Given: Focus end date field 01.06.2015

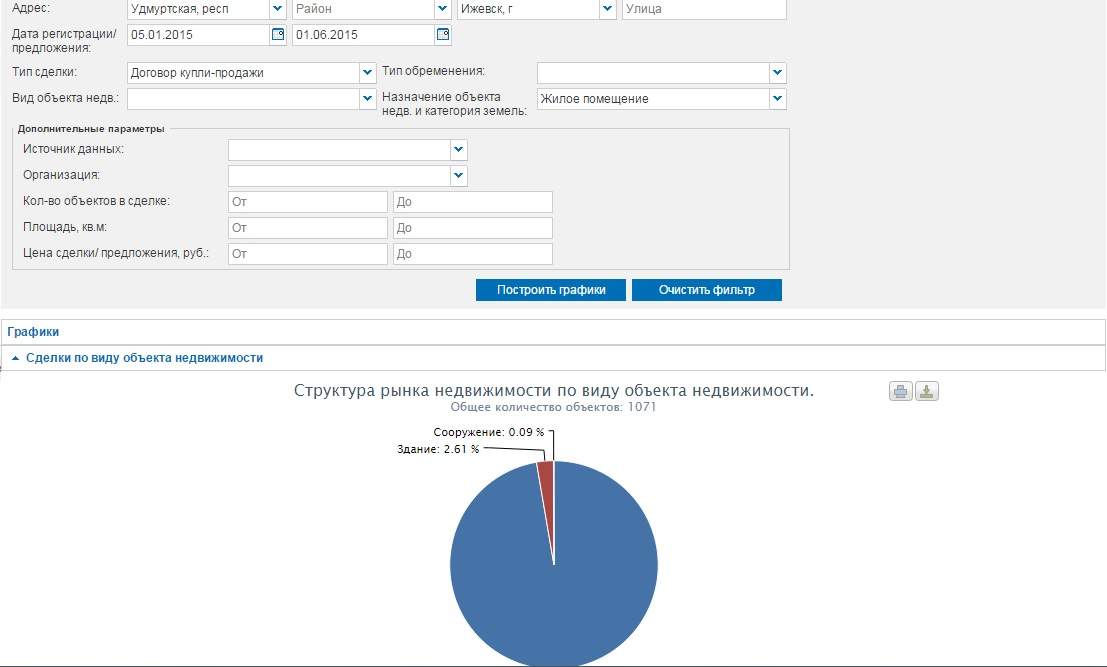Looking at the screenshot, I should pos(364,35).
